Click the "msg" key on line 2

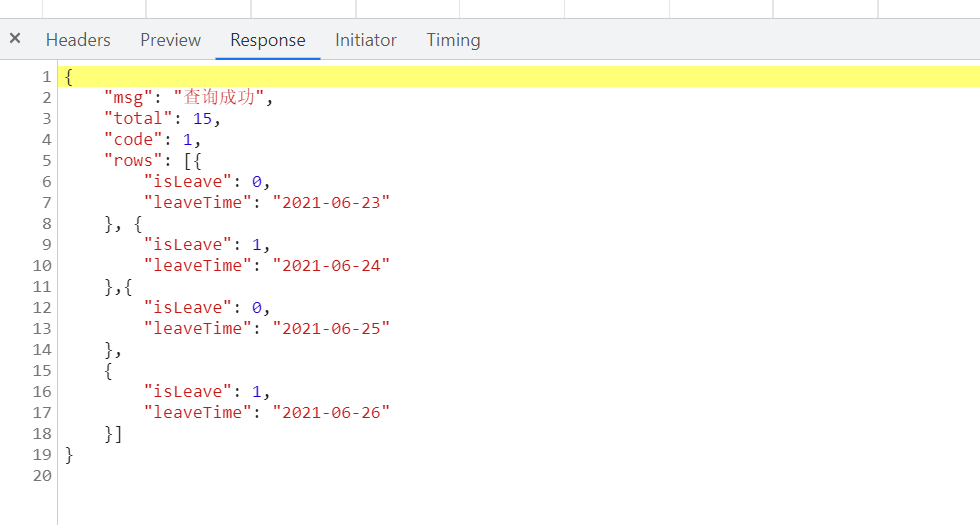(128, 98)
